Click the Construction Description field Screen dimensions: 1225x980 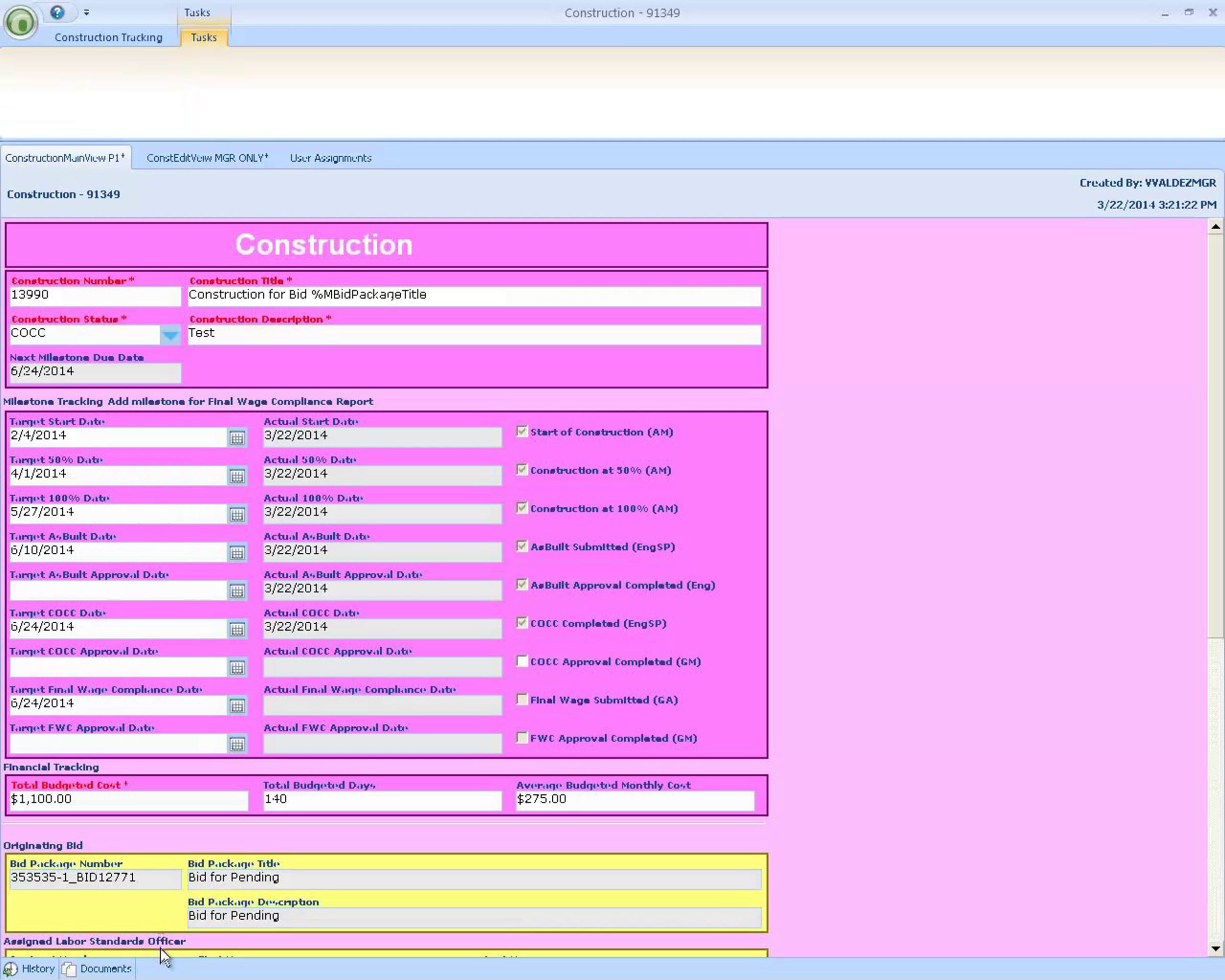point(474,335)
